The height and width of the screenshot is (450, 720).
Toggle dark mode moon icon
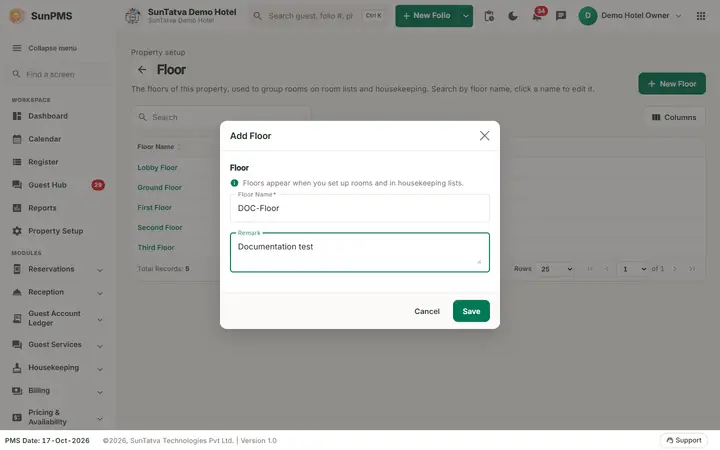513,16
